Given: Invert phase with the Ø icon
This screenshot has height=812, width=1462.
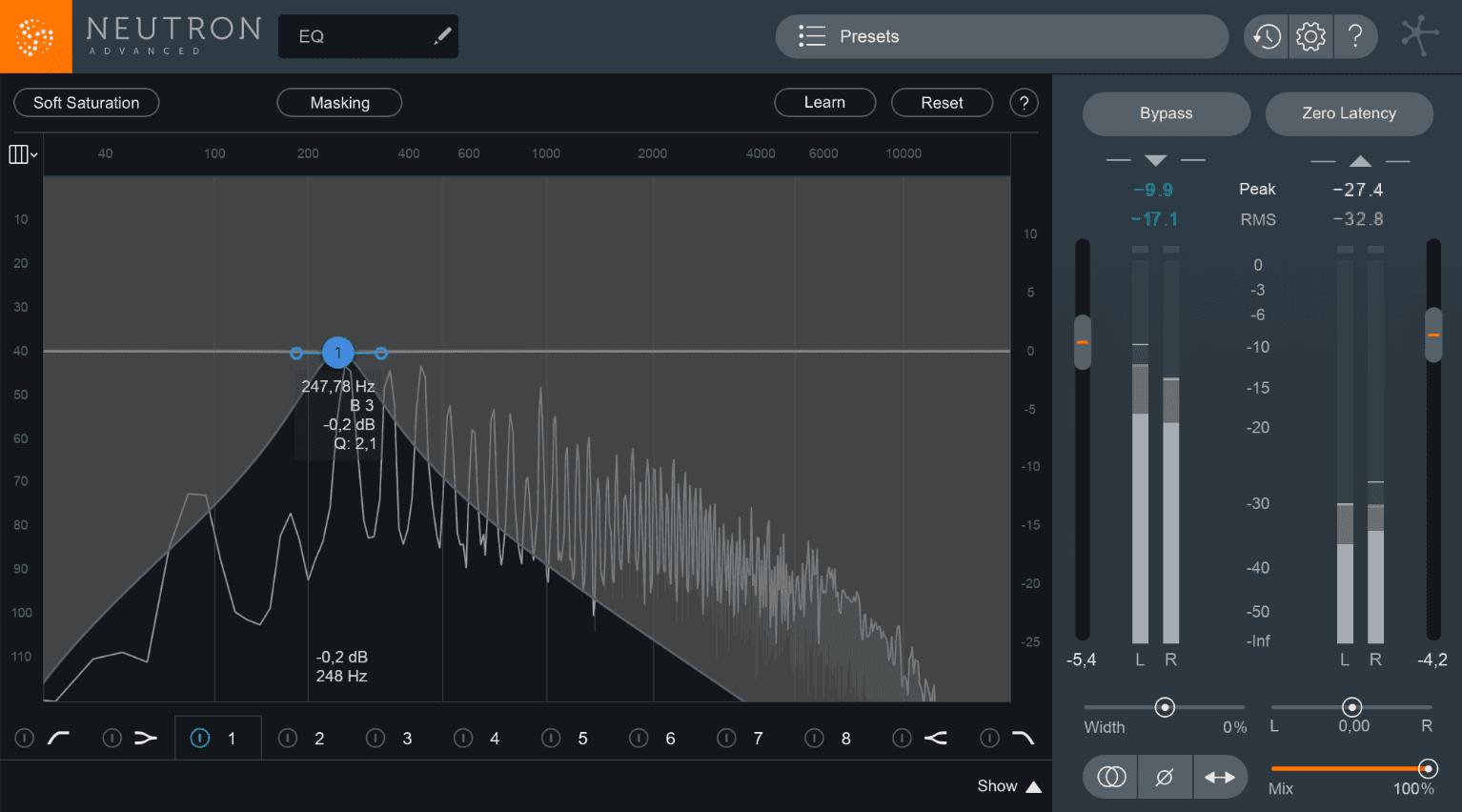Looking at the screenshot, I should [1165, 777].
